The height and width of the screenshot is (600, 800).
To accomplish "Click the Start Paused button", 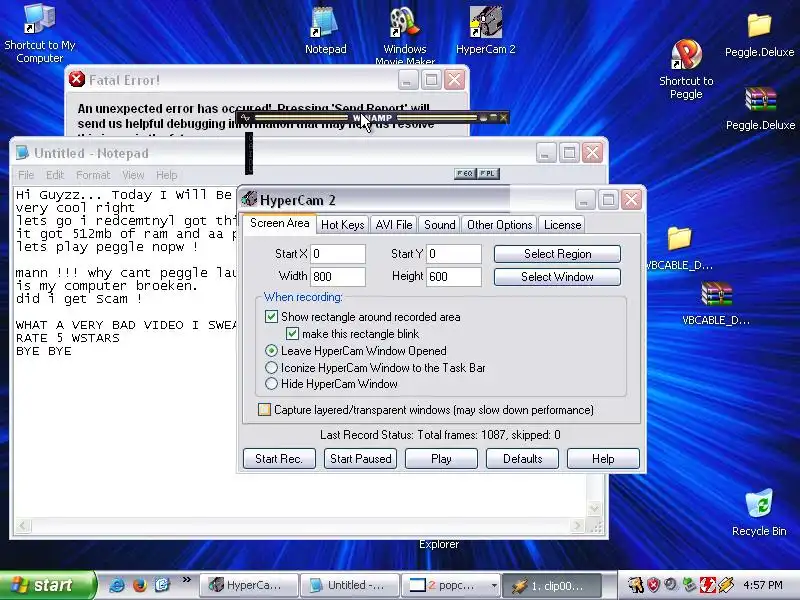I will 360,458.
